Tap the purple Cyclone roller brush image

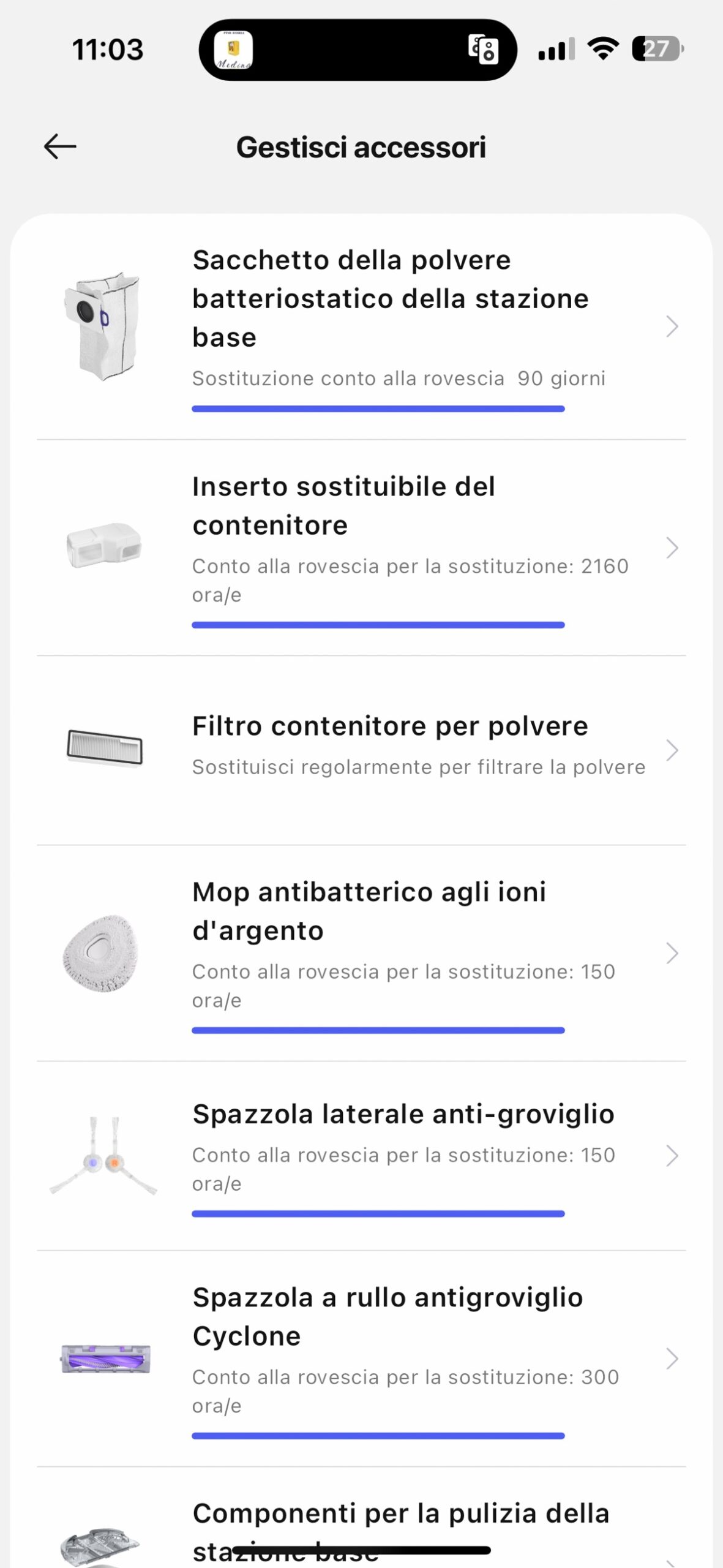click(x=105, y=1359)
